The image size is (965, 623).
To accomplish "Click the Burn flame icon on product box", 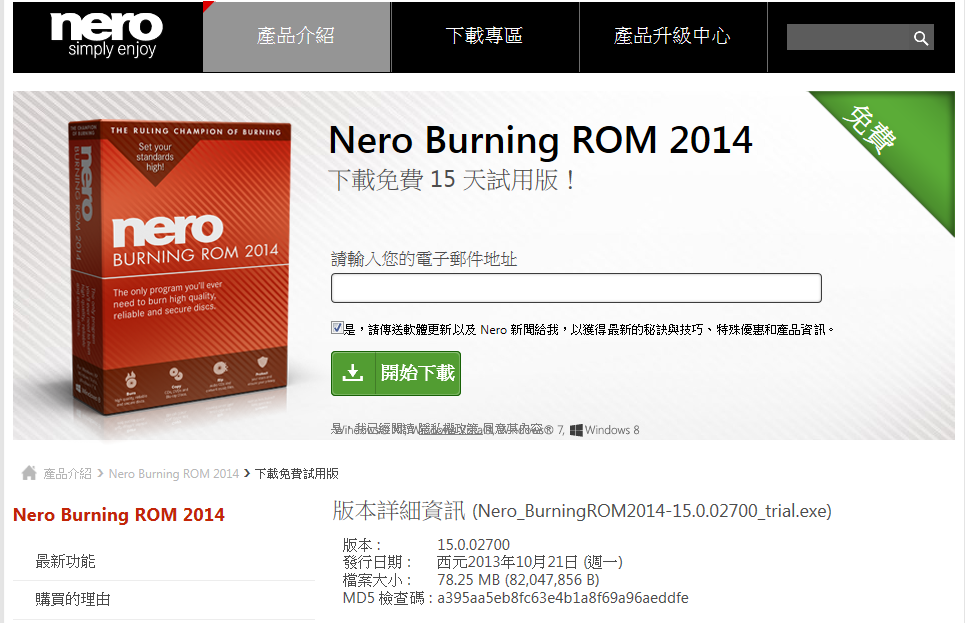I will 130,380.
